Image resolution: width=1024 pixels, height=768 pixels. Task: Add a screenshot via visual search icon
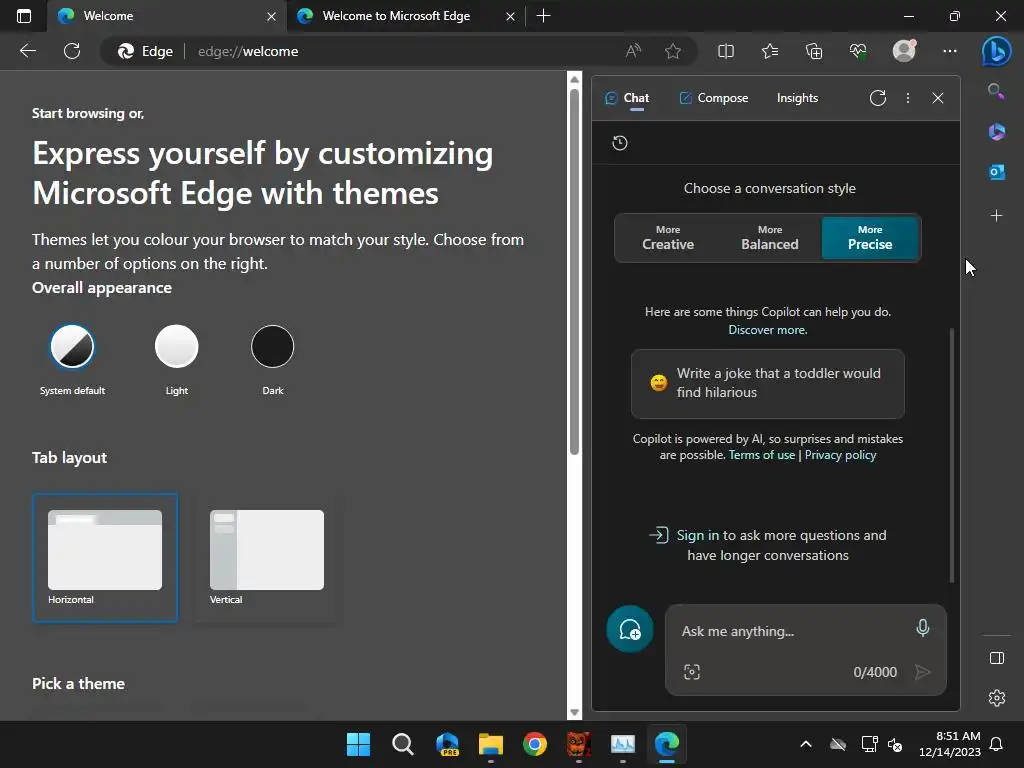pos(692,671)
